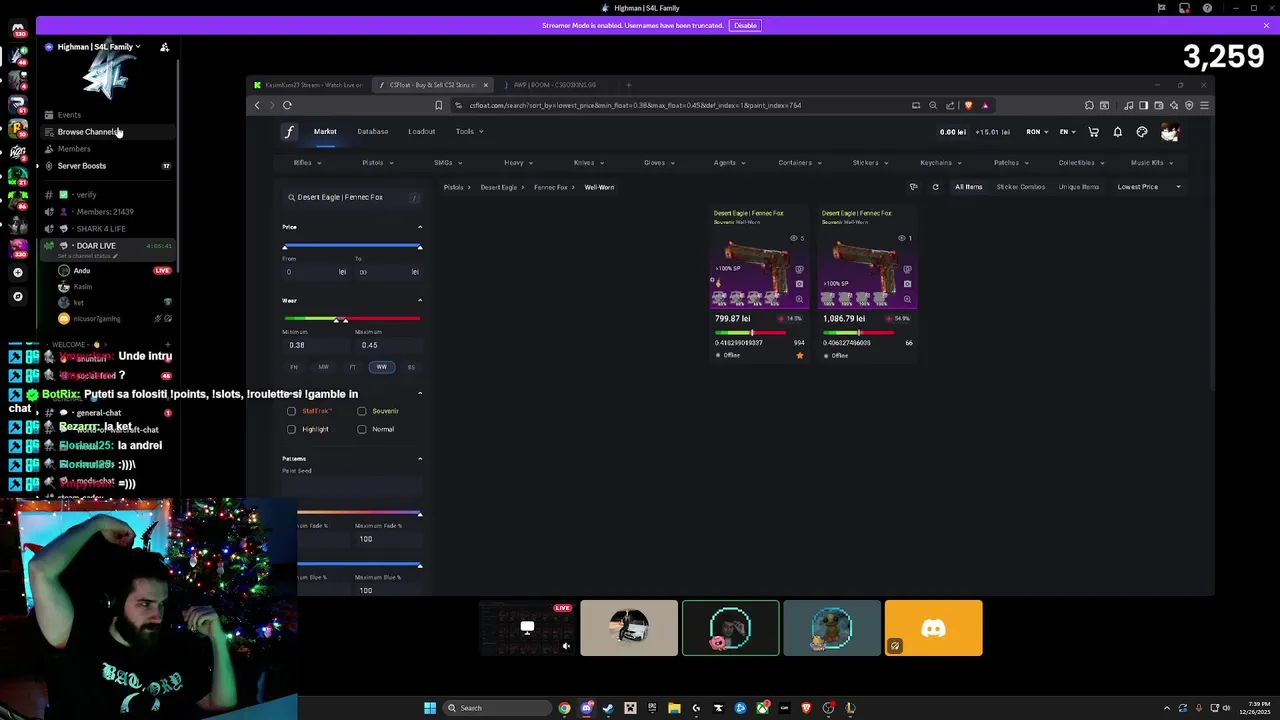
Task: Check the Normal checkbox
Action: (362, 429)
